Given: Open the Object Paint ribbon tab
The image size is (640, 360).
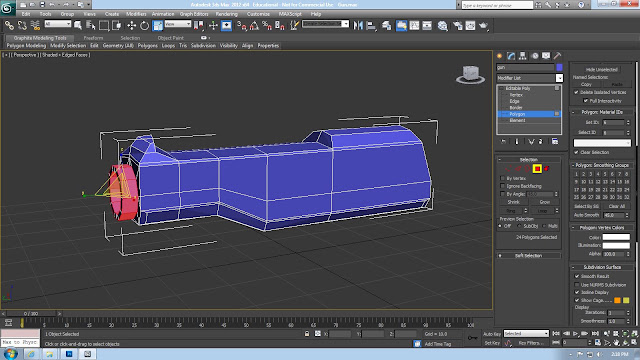Looking at the screenshot, I should click(171, 38).
